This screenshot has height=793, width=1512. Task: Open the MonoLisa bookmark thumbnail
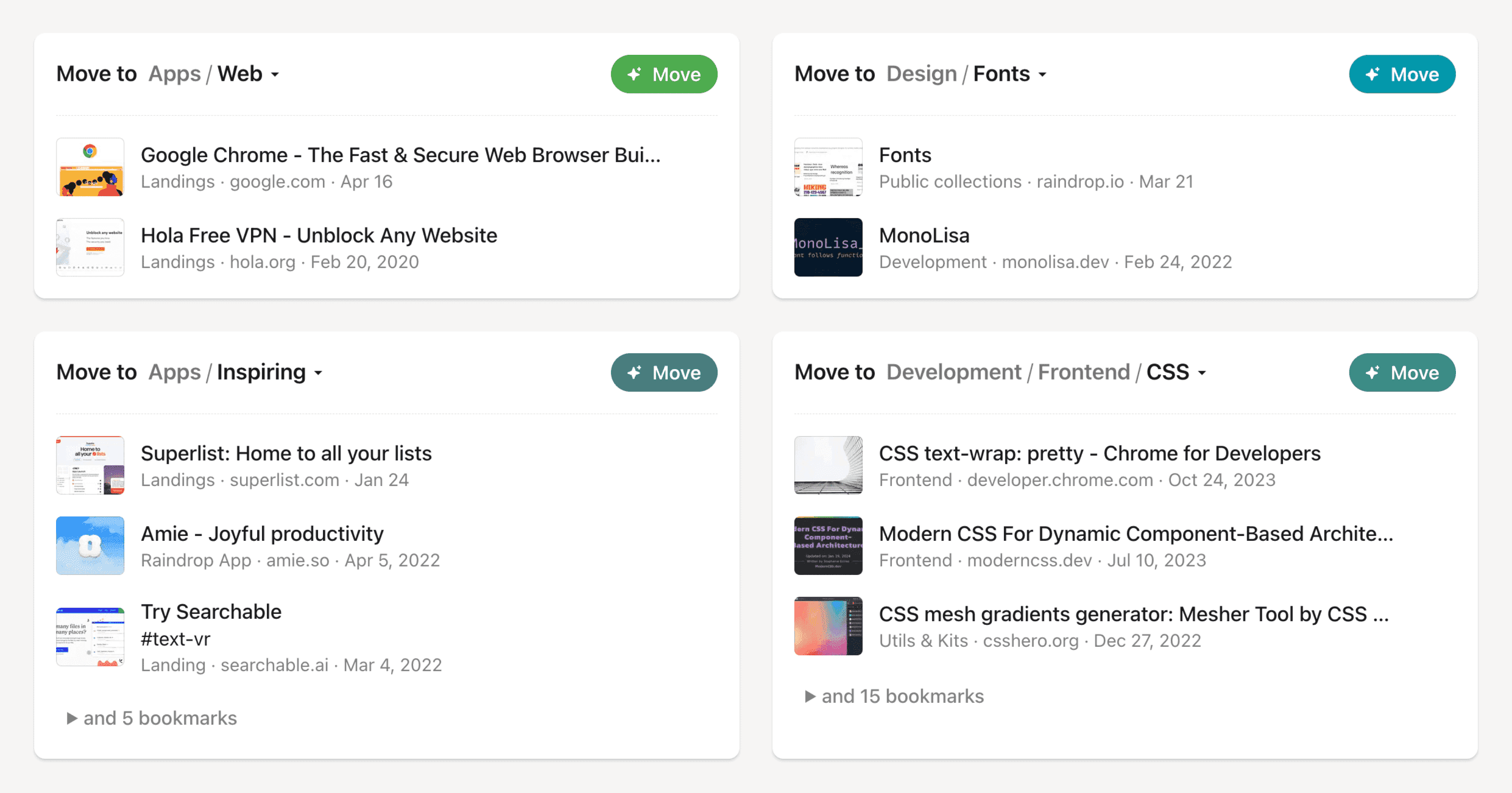(828, 247)
